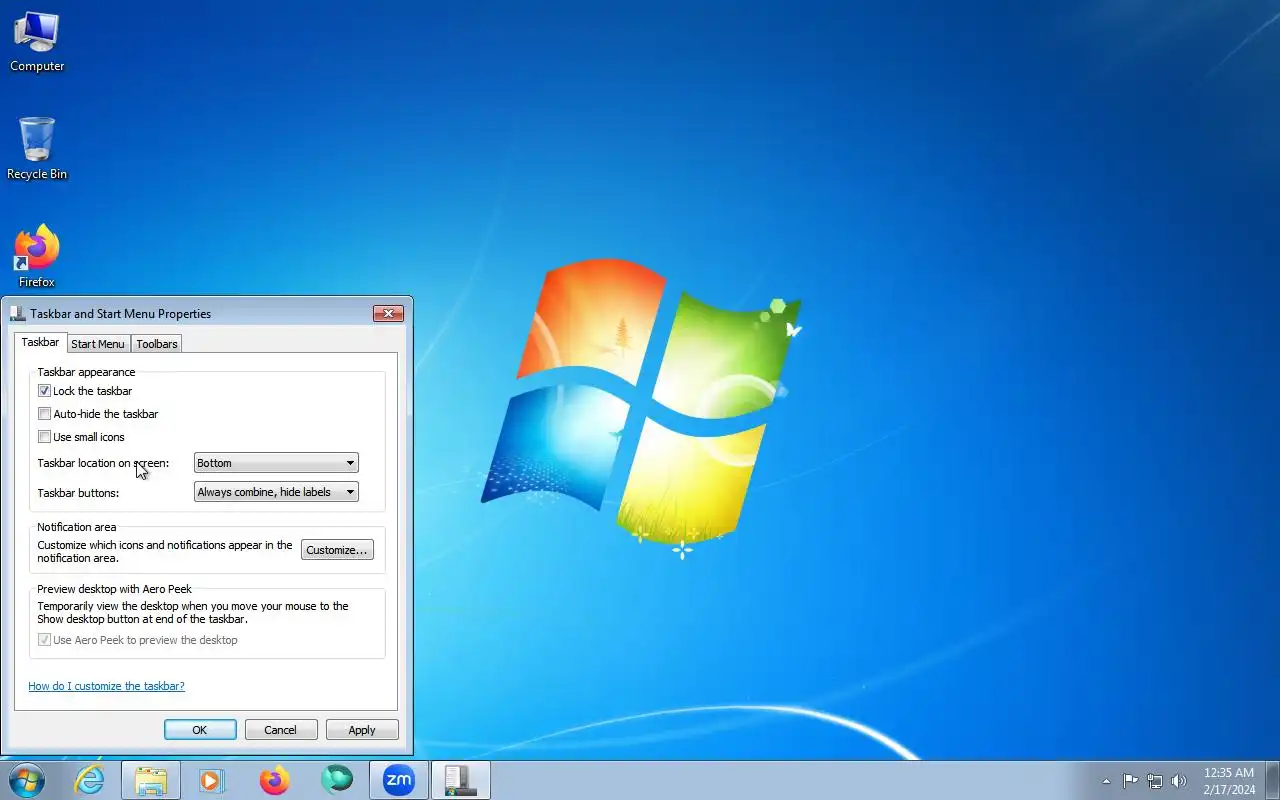Open the Taskbar buttons dropdown
1280x800 pixels.
[x=276, y=492]
